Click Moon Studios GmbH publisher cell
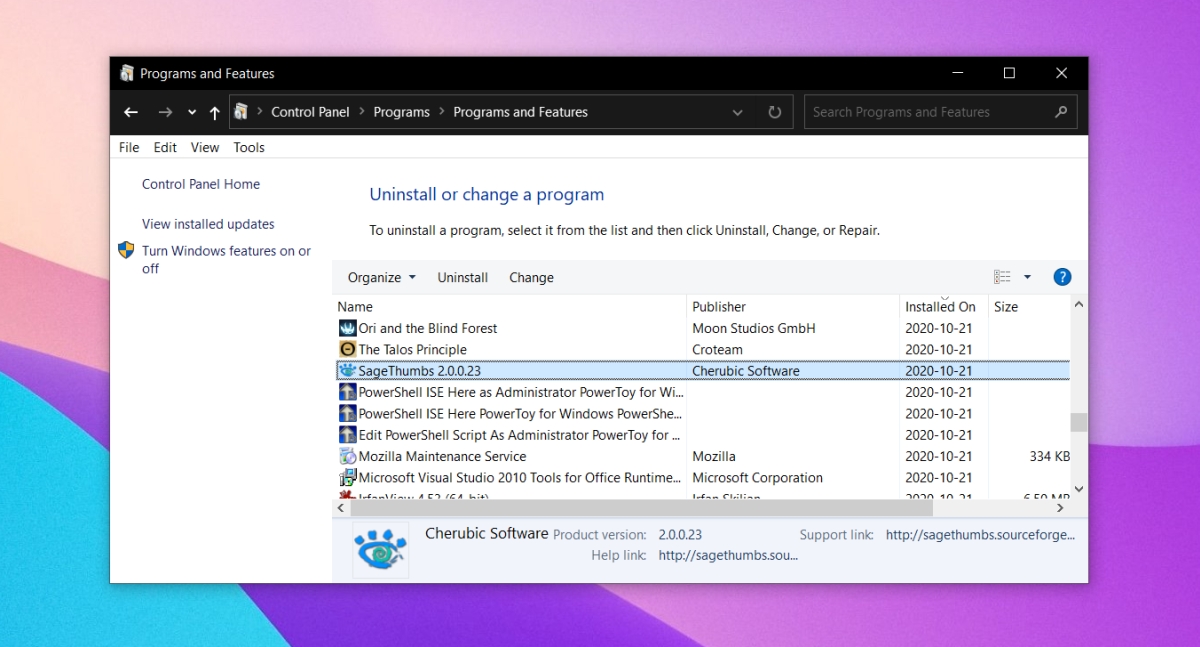 754,328
